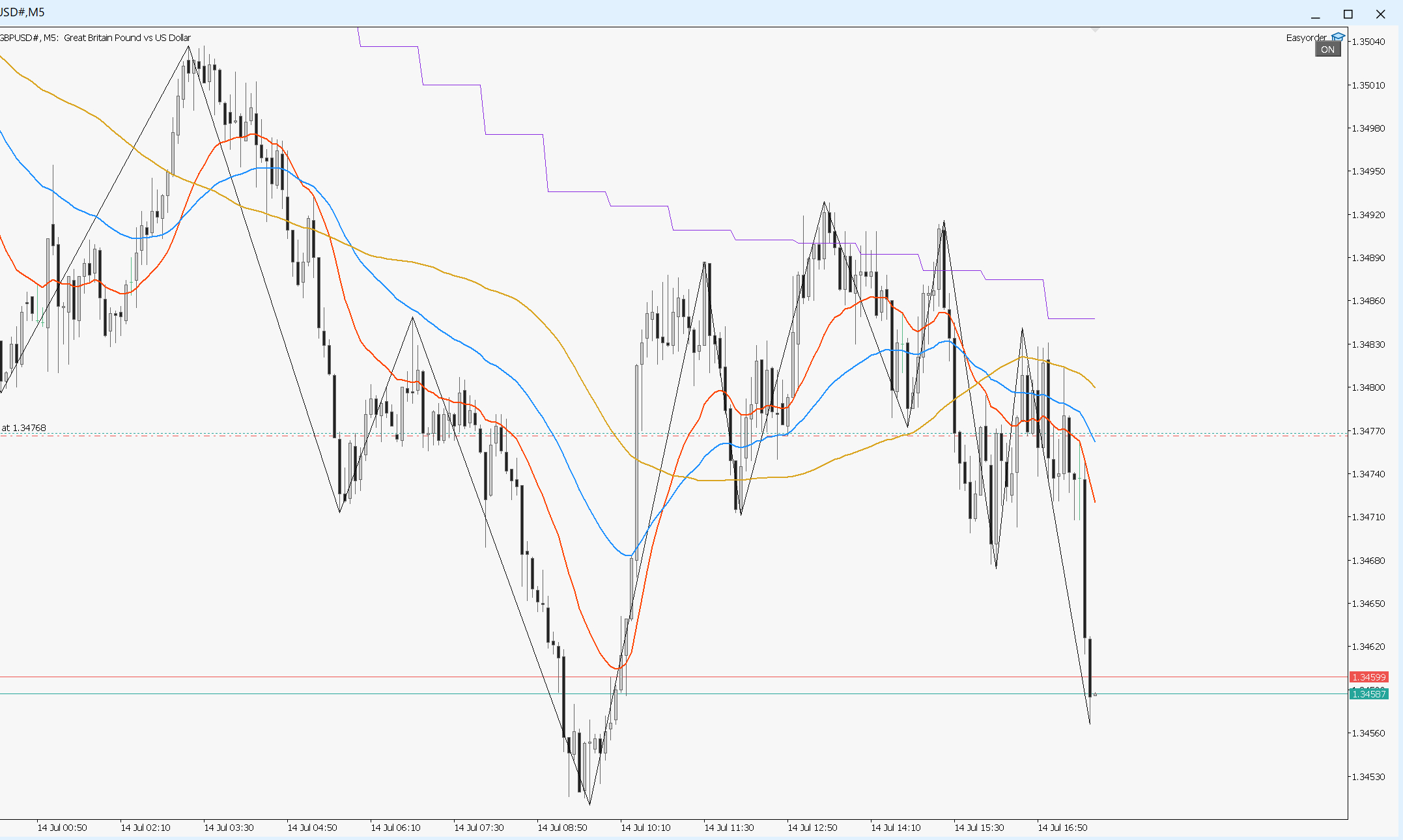Click the Easyorder graduation cap icon

click(1338, 37)
